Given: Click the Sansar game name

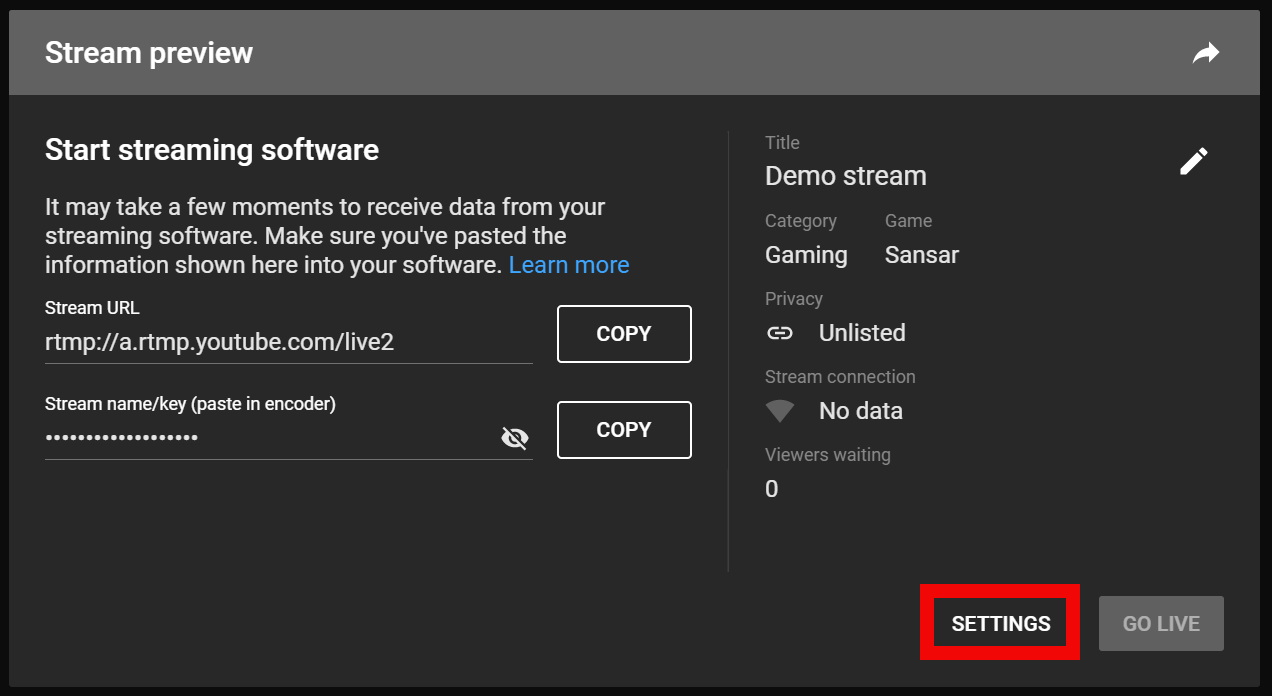Looking at the screenshot, I should pyautogui.click(x=921, y=255).
